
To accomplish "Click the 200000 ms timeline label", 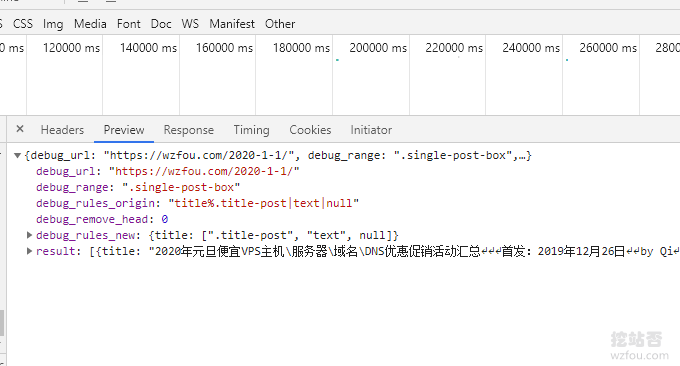I will coord(378,48).
